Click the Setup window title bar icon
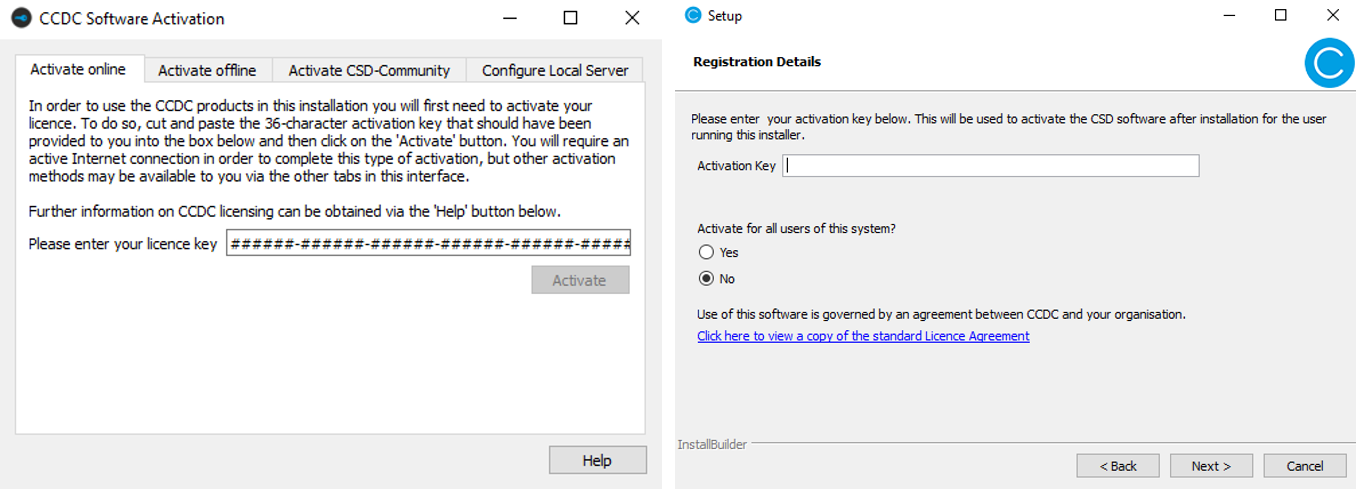Viewport: 1356px width, 489px height. pyautogui.click(x=693, y=15)
